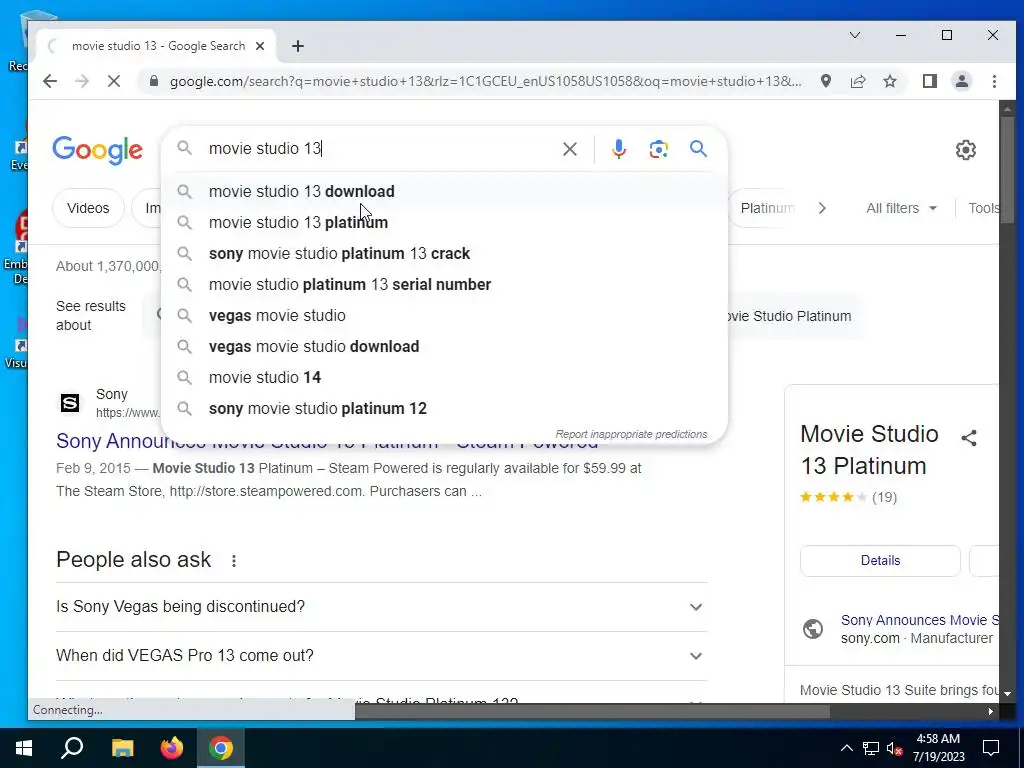This screenshot has width=1024, height=768.
Task: Open the location permission icon in address bar
Action: [826, 81]
